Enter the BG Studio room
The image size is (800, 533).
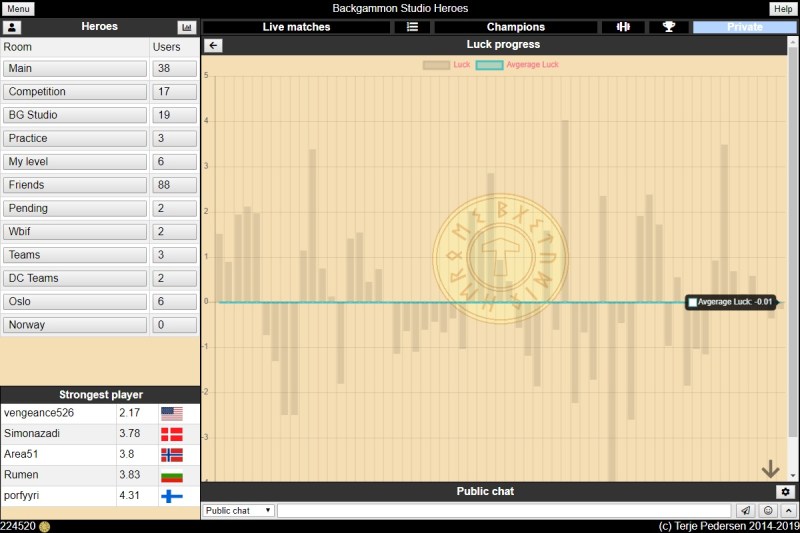click(74, 115)
